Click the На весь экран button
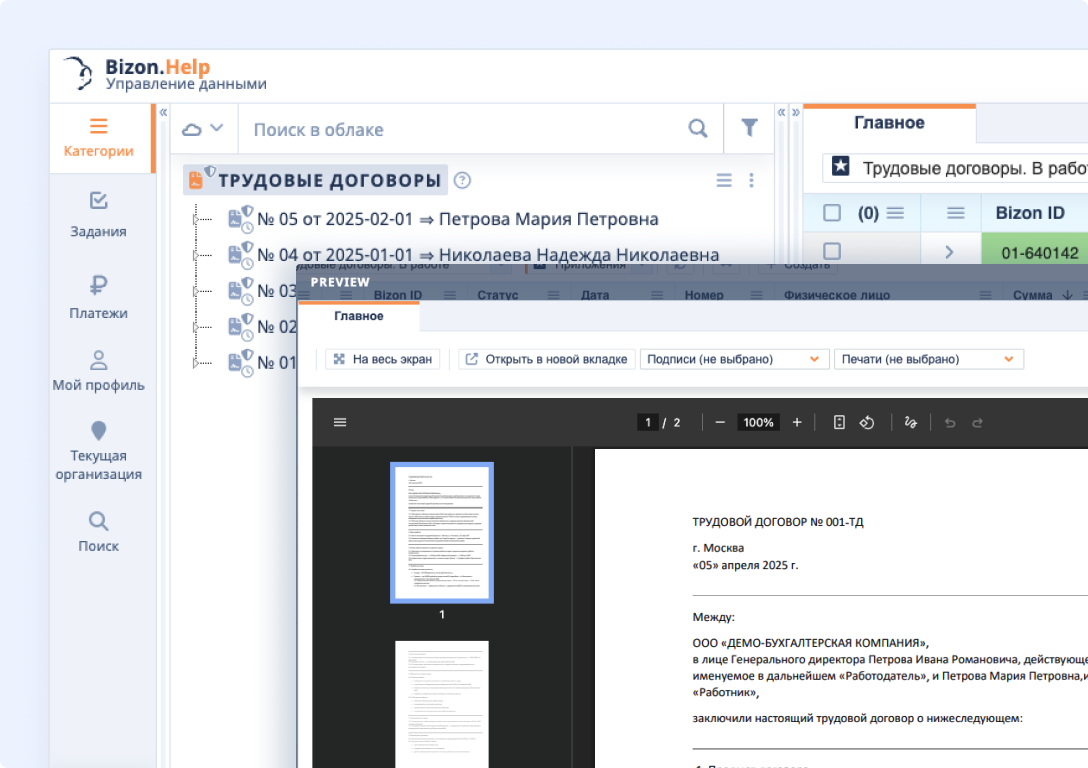 [x=382, y=358]
